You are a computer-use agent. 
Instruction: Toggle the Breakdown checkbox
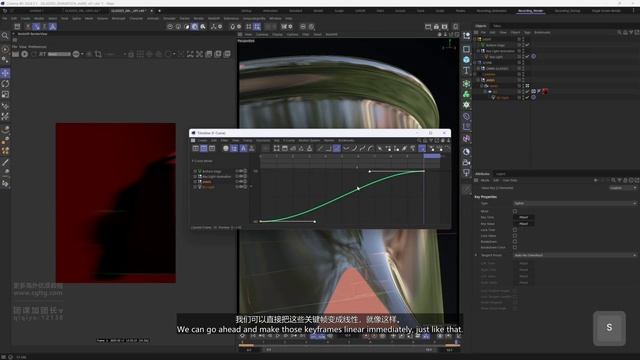tap(515, 242)
